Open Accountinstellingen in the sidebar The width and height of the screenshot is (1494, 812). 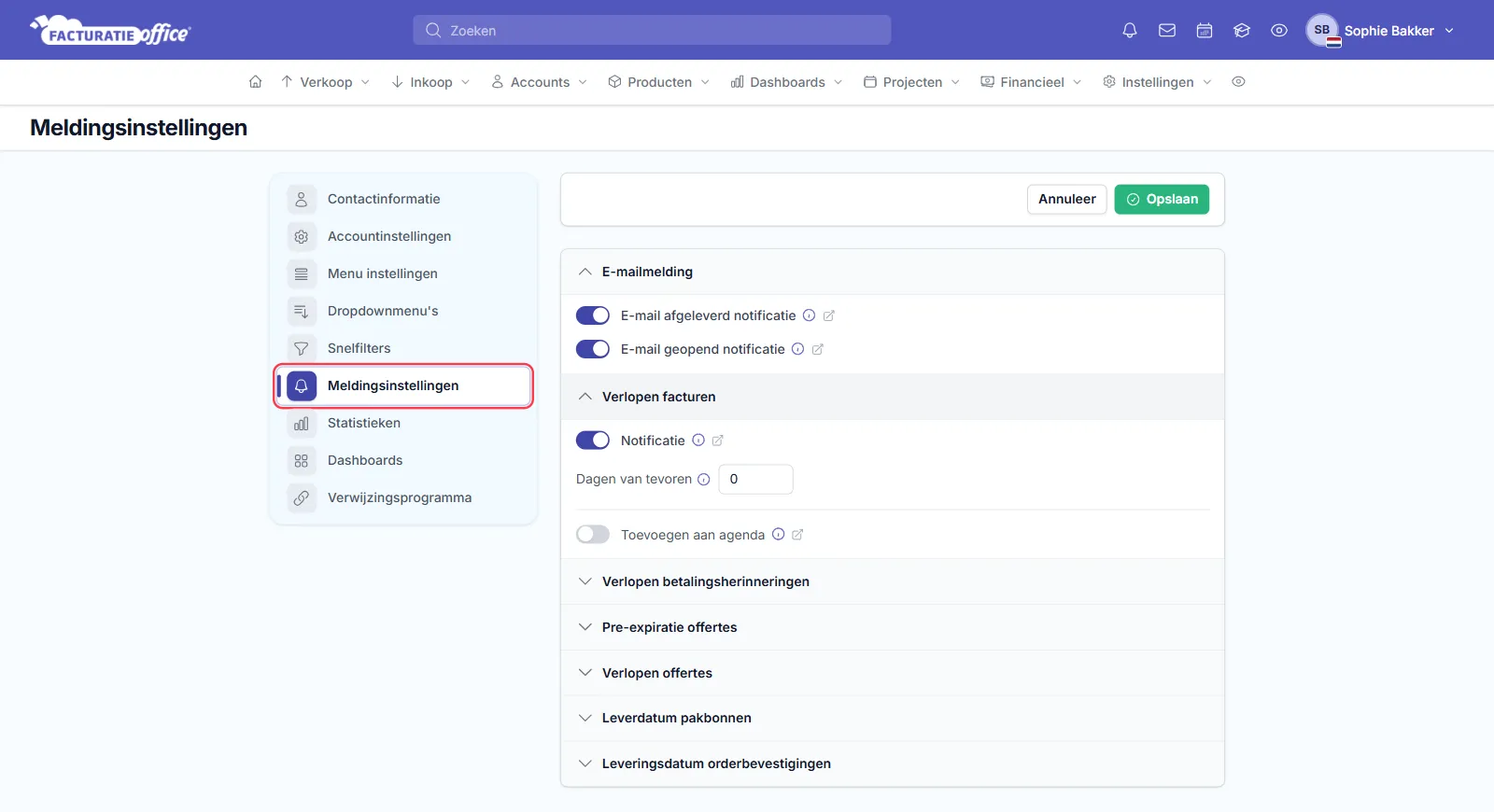coord(404,236)
